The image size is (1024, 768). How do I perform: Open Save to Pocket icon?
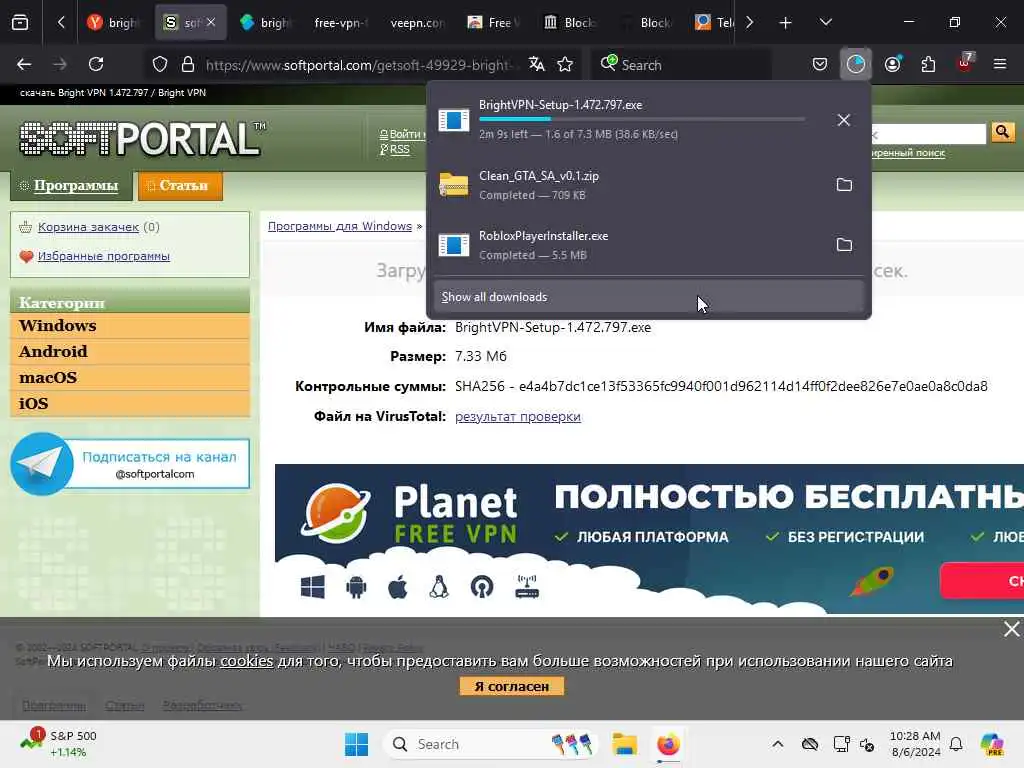[x=820, y=64]
